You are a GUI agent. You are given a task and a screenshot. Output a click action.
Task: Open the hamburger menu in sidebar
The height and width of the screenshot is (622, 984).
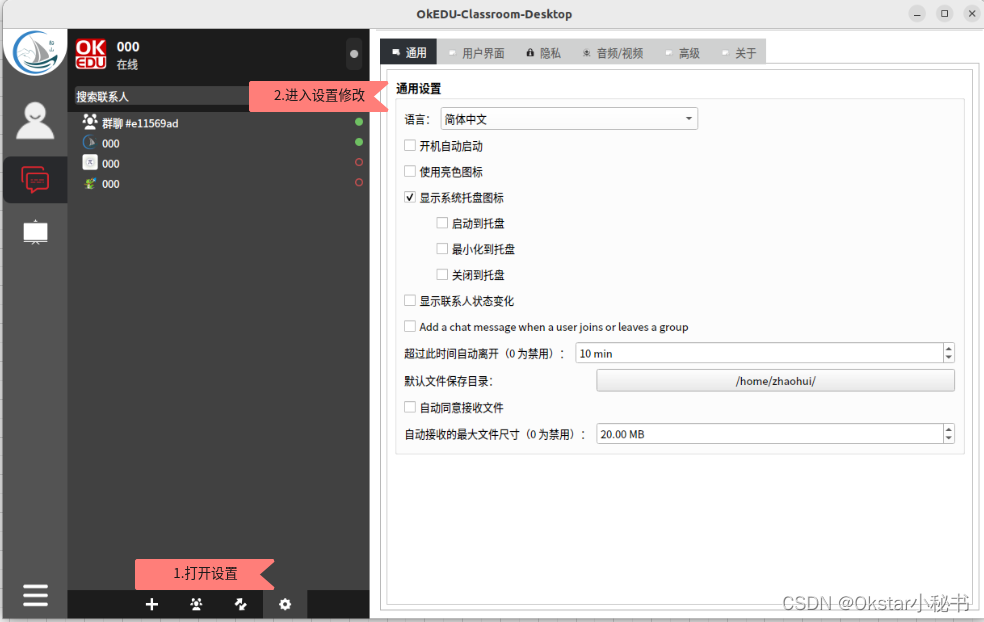pyautogui.click(x=35, y=595)
